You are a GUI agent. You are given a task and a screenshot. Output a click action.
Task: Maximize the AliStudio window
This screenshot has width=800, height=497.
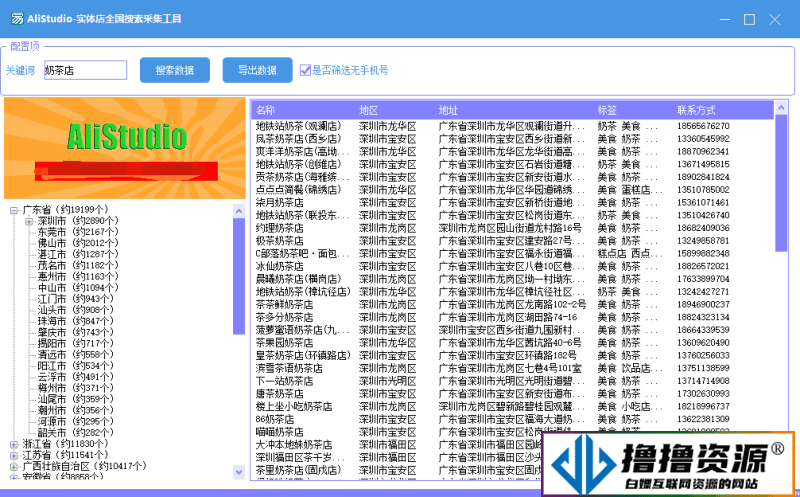[x=749, y=19]
